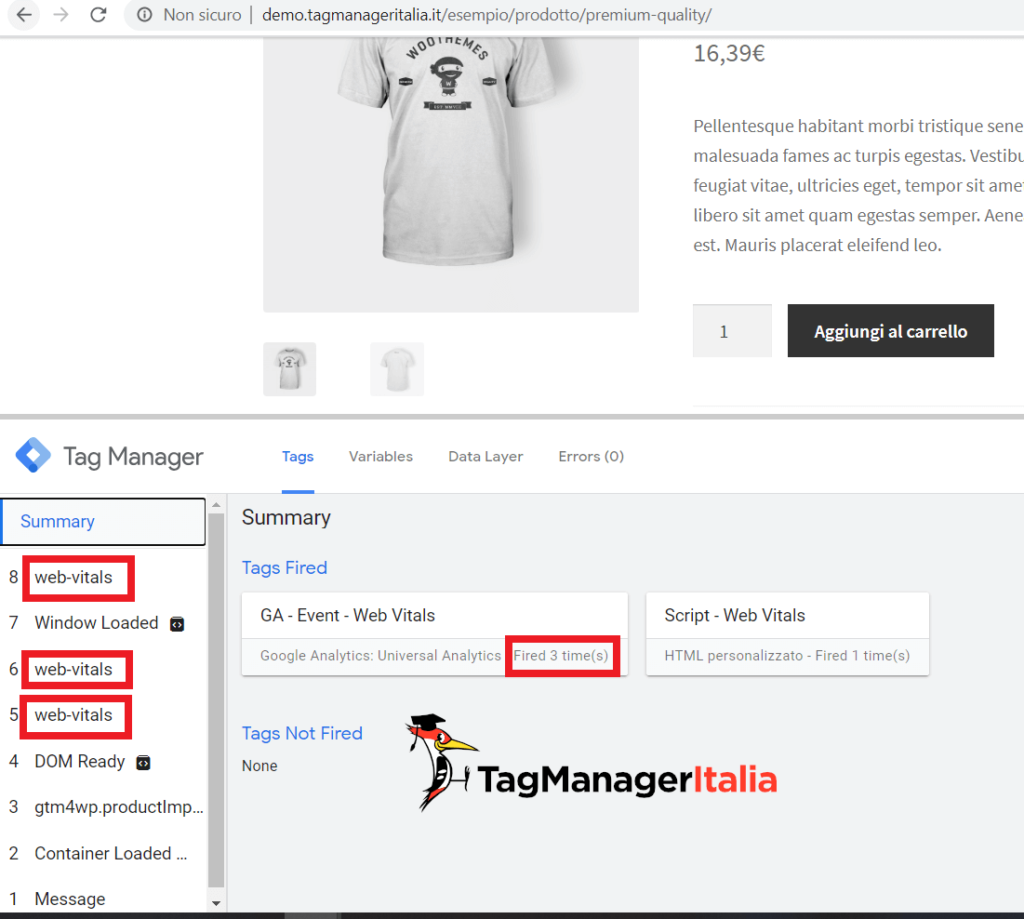Select event 3 gtm4wp.productImp...
Image resolution: width=1024 pixels, height=919 pixels.
119,807
